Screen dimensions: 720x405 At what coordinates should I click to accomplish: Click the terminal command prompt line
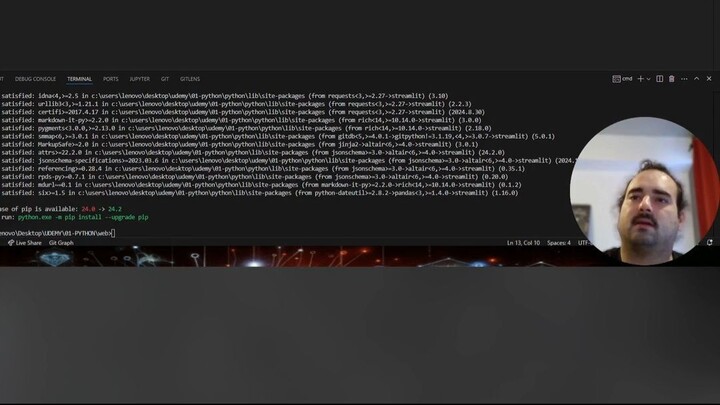[57, 233]
